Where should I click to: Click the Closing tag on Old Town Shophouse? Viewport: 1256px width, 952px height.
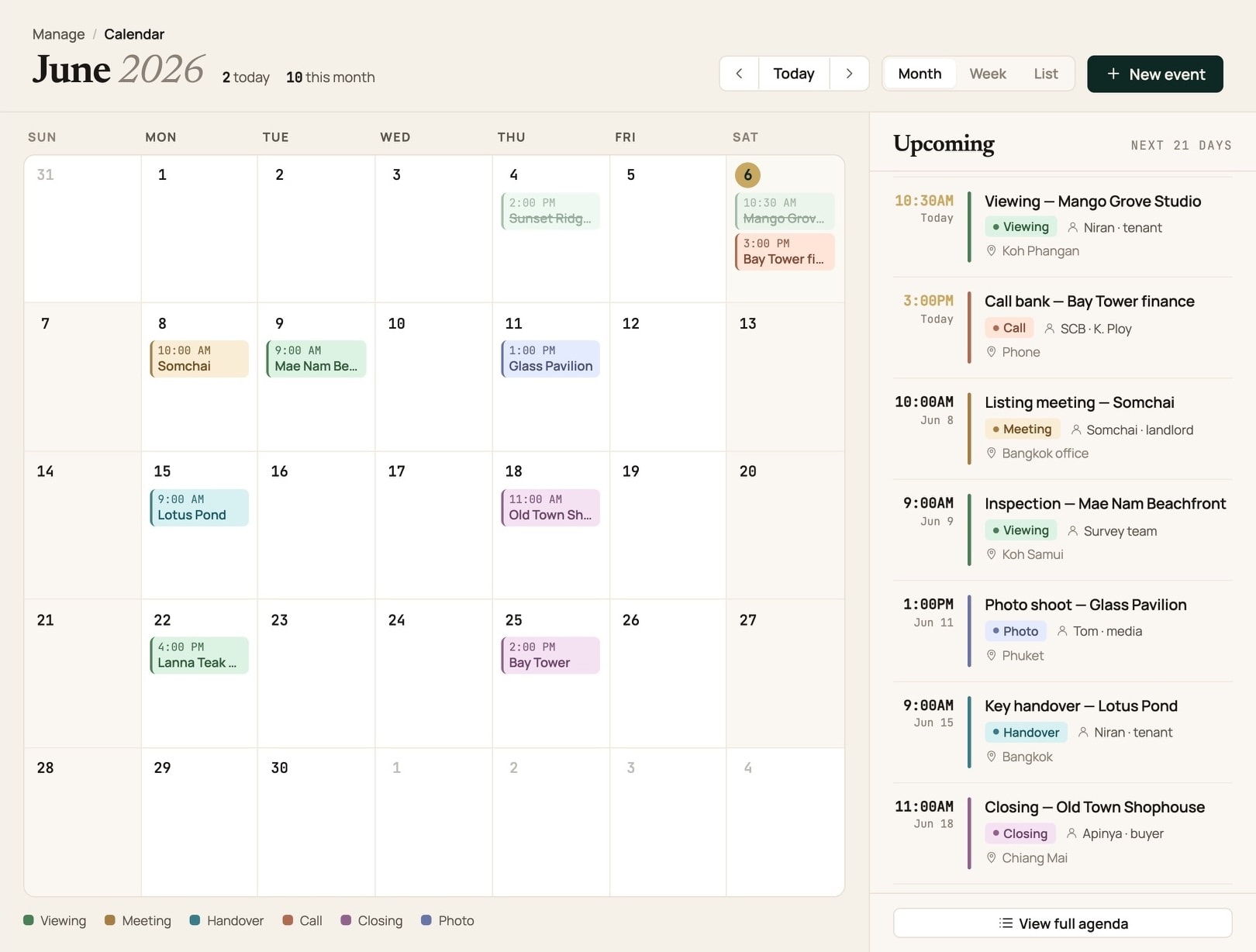tap(1020, 833)
